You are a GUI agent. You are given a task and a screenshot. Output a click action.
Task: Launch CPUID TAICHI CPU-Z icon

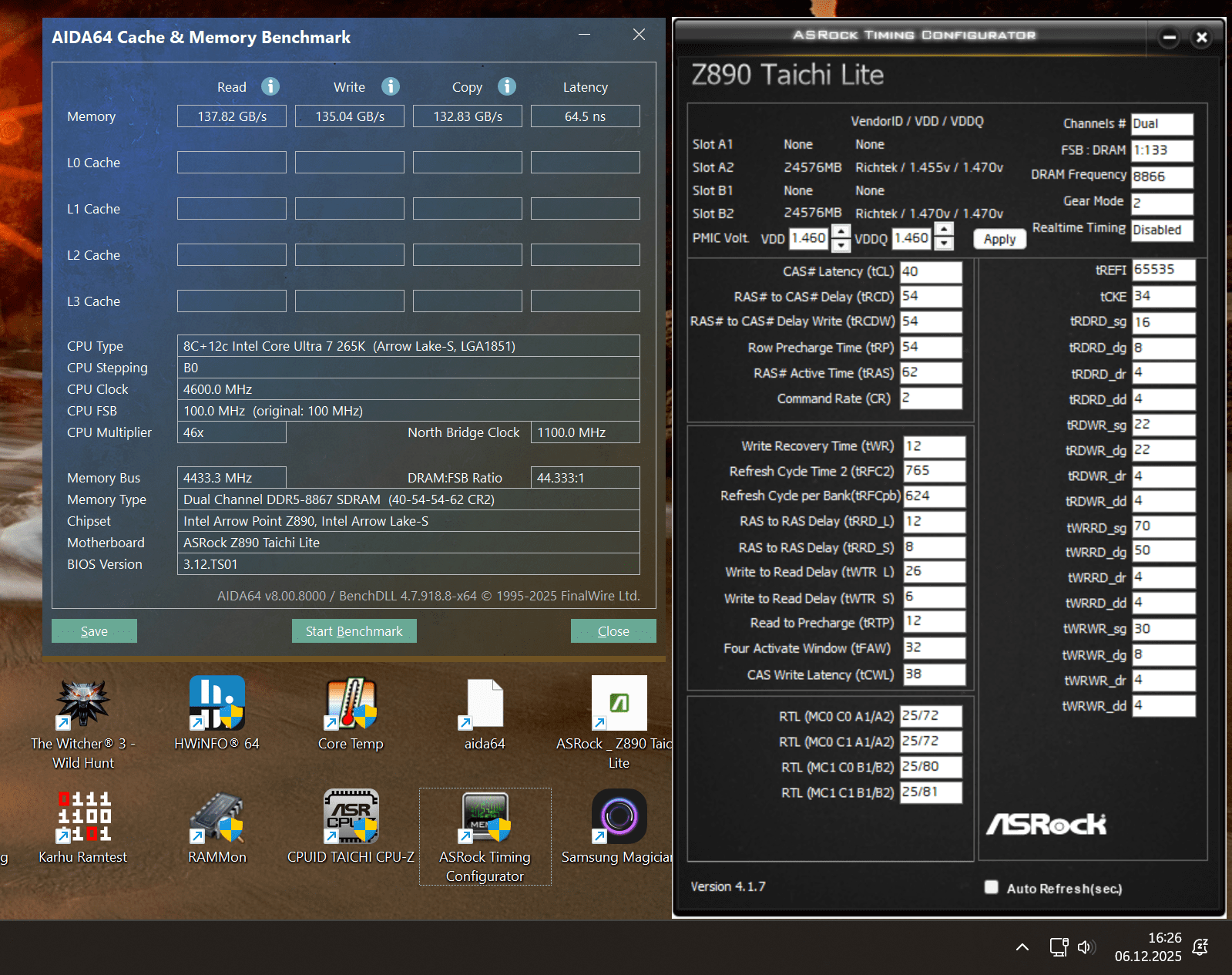[351, 827]
